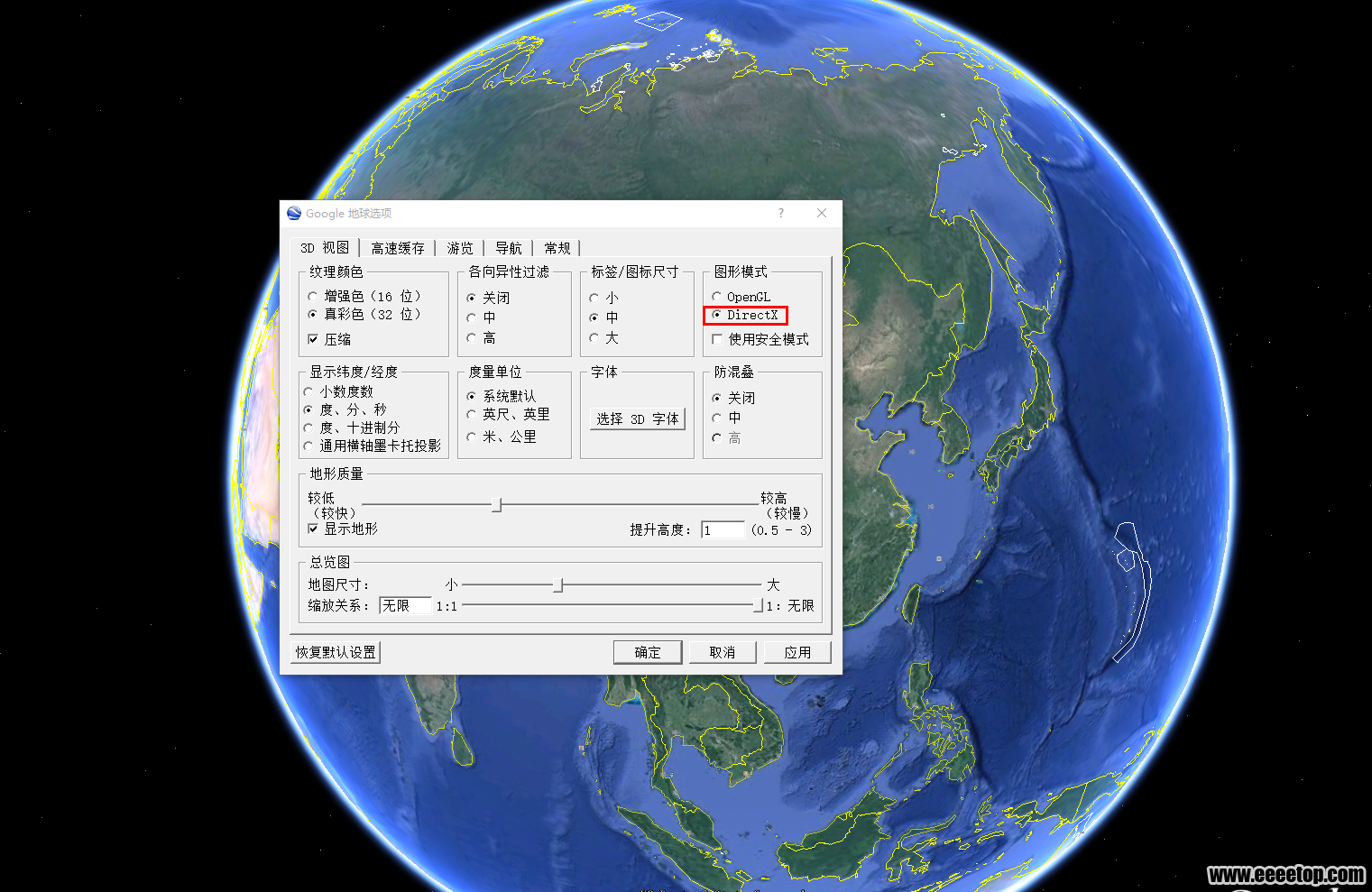
Task: Confirm with the 确定 button
Action: (x=647, y=652)
